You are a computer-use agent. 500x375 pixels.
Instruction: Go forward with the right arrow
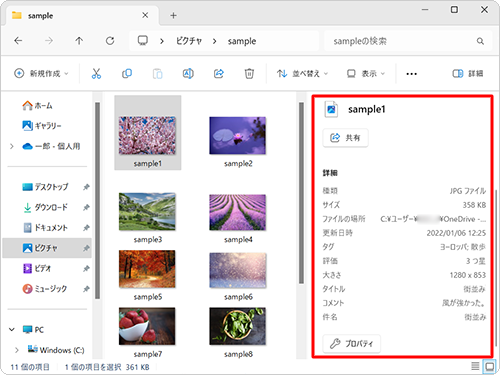pos(49,41)
